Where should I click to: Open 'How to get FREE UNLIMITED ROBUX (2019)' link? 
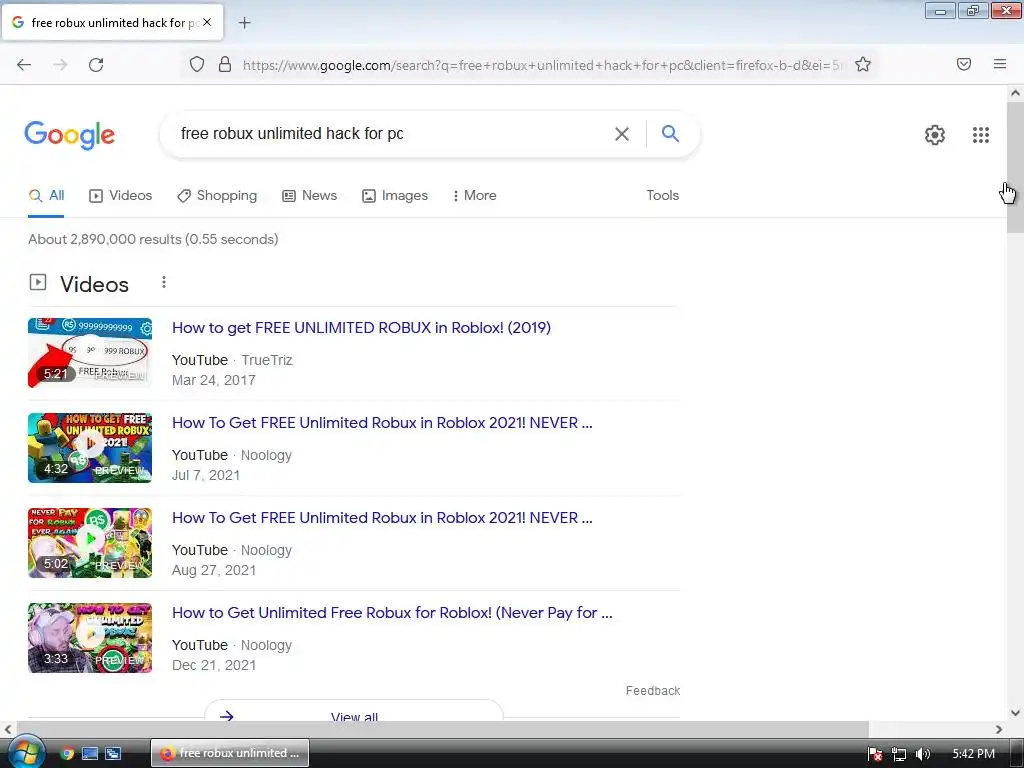pyautogui.click(x=361, y=327)
